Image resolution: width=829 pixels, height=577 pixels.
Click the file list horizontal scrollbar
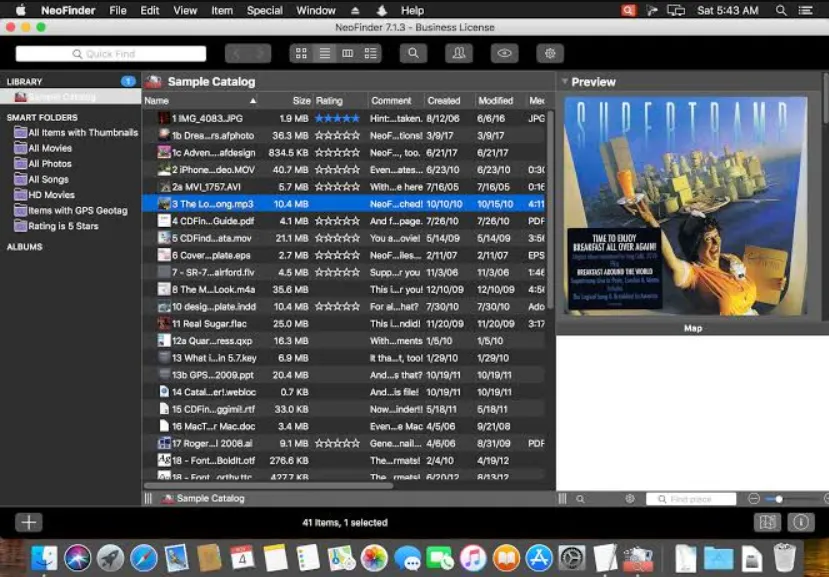pos(269,484)
